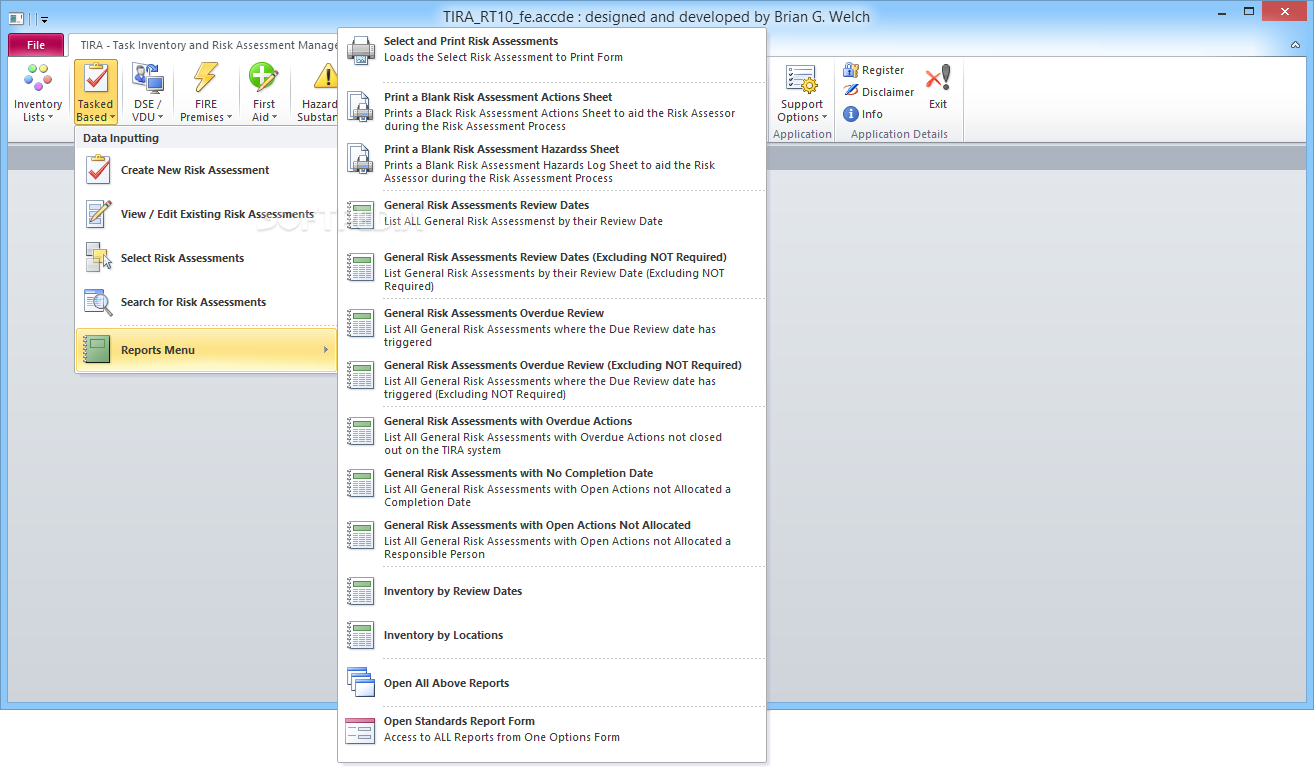
Task: Open the DSE / VDU ribbon icon
Action: (x=147, y=79)
